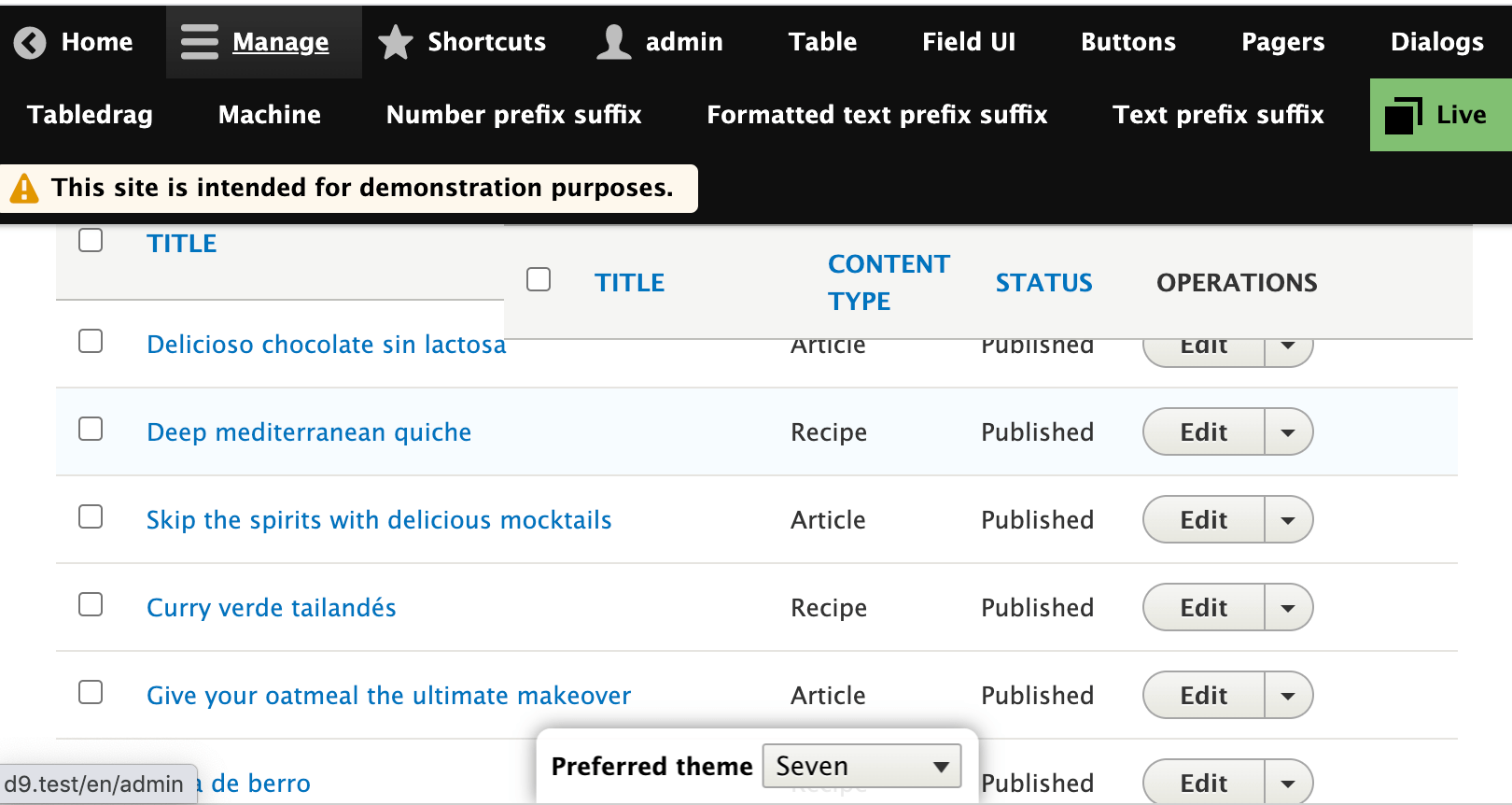
Task: Open Number prefix suffix item
Action: tap(513, 115)
